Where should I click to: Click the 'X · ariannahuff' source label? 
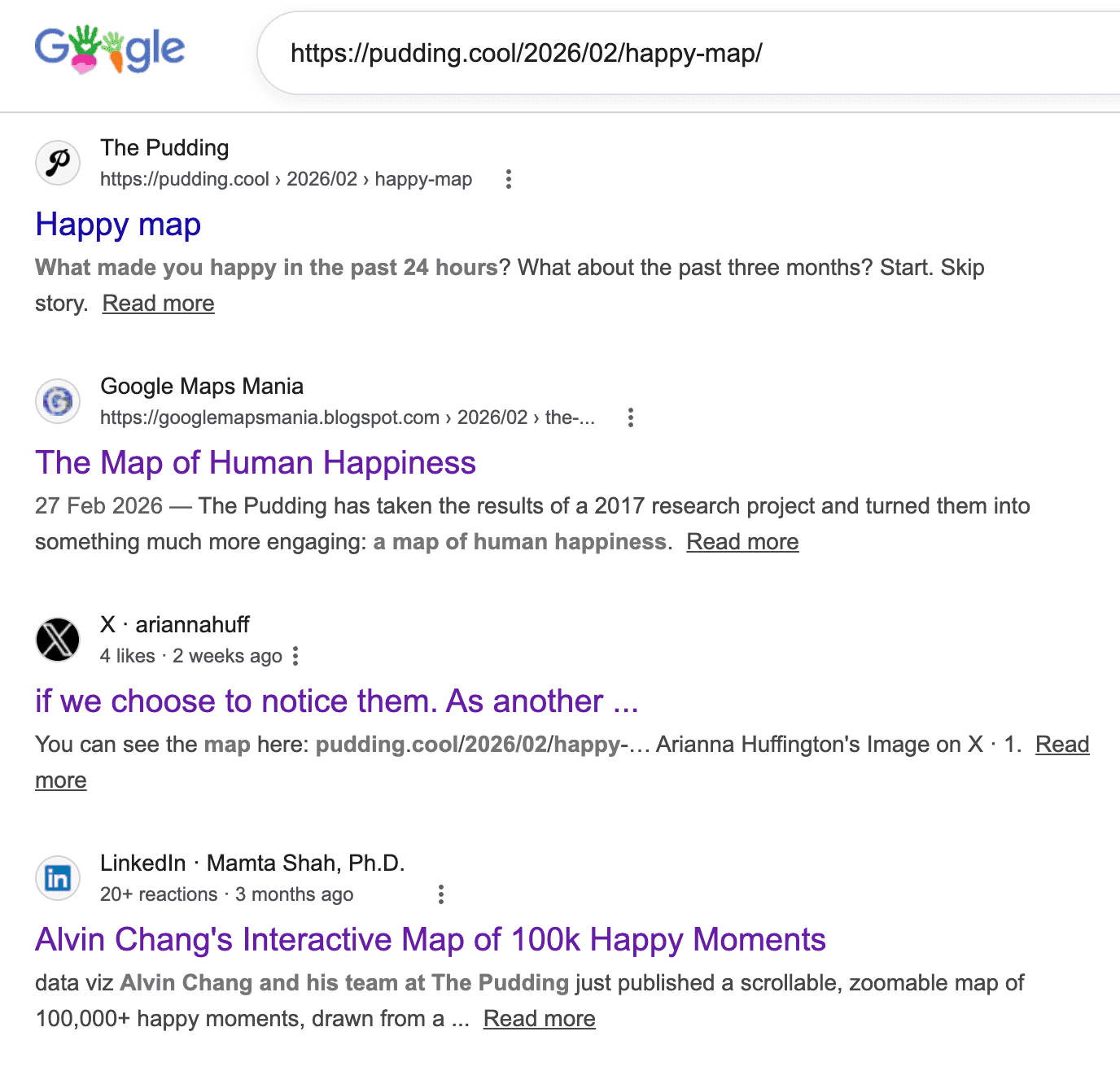(175, 625)
